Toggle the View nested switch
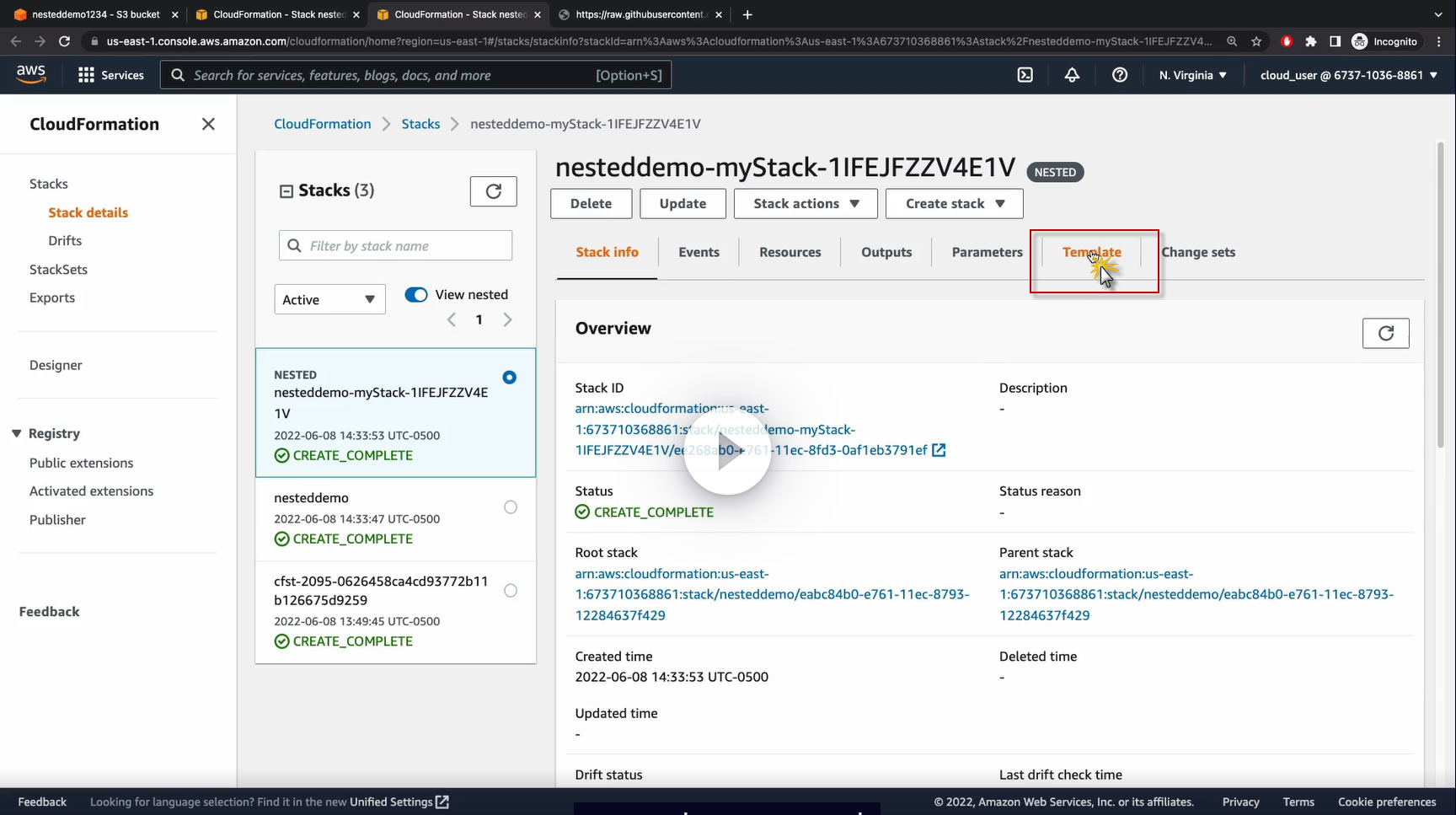This screenshot has width=1456, height=815. pyautogui.click(x=416, y=294)
